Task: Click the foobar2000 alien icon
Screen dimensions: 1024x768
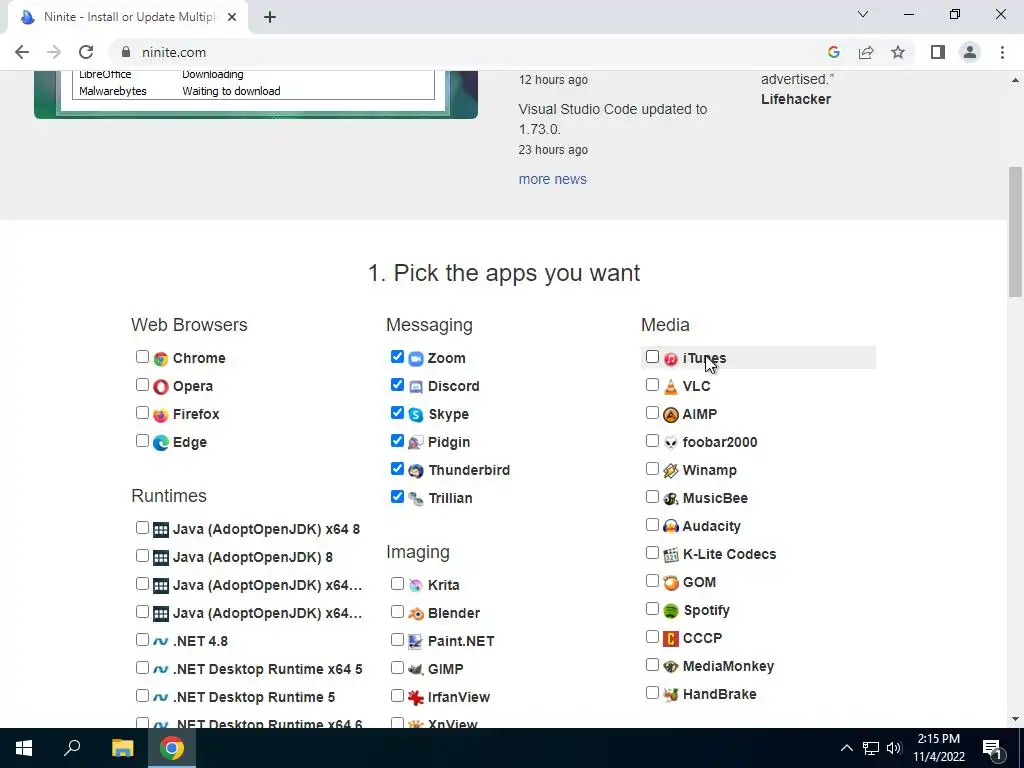Action: pyautogui.click(x=671, y=443)
